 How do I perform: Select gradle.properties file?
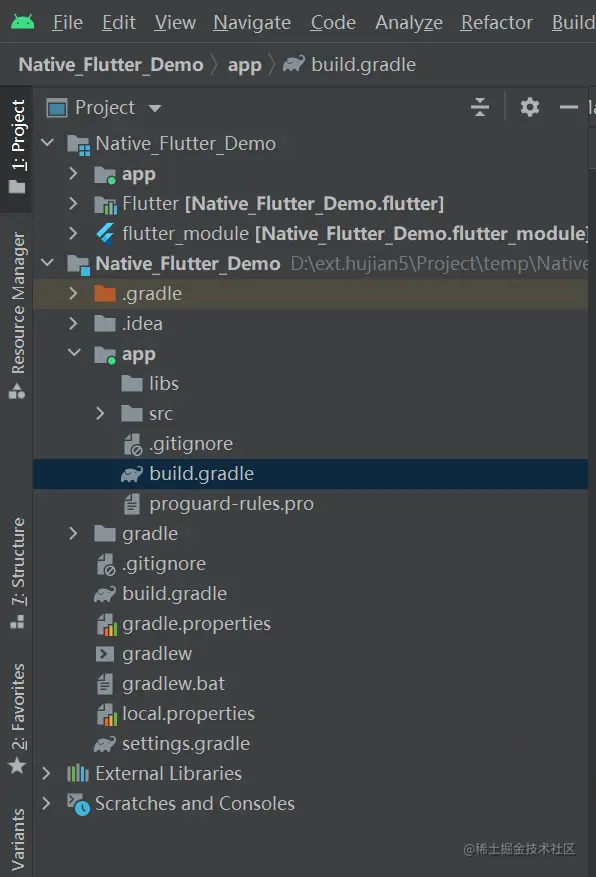pos(196,624)
